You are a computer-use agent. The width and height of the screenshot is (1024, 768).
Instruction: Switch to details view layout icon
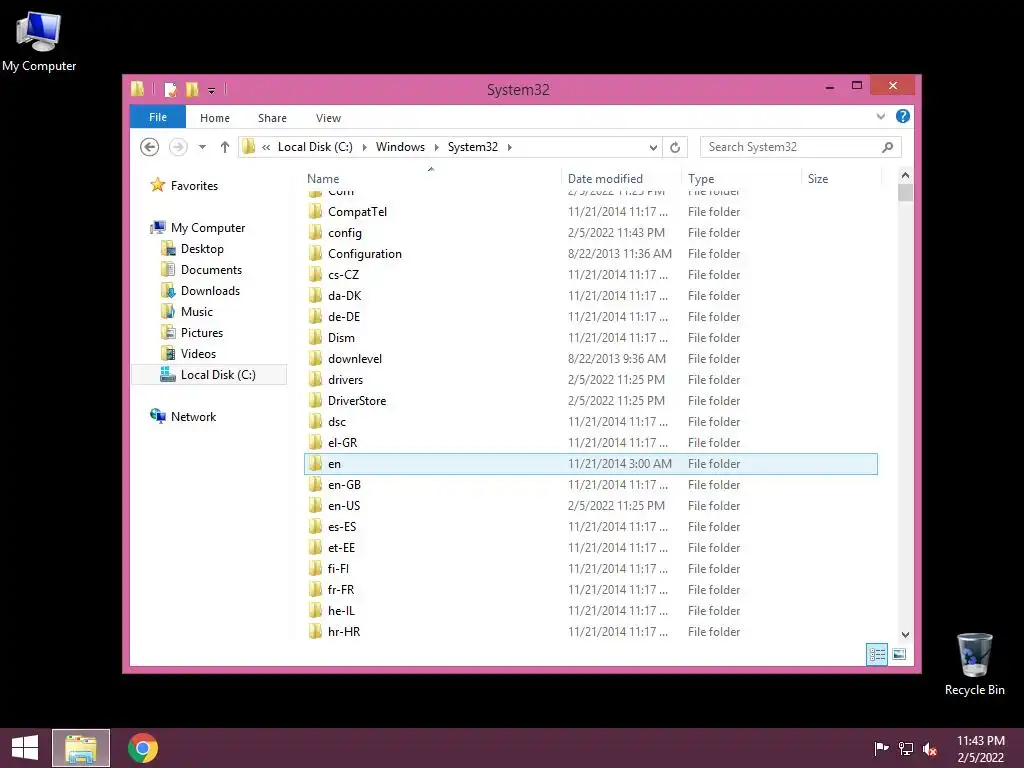click(x=877, y=654)
